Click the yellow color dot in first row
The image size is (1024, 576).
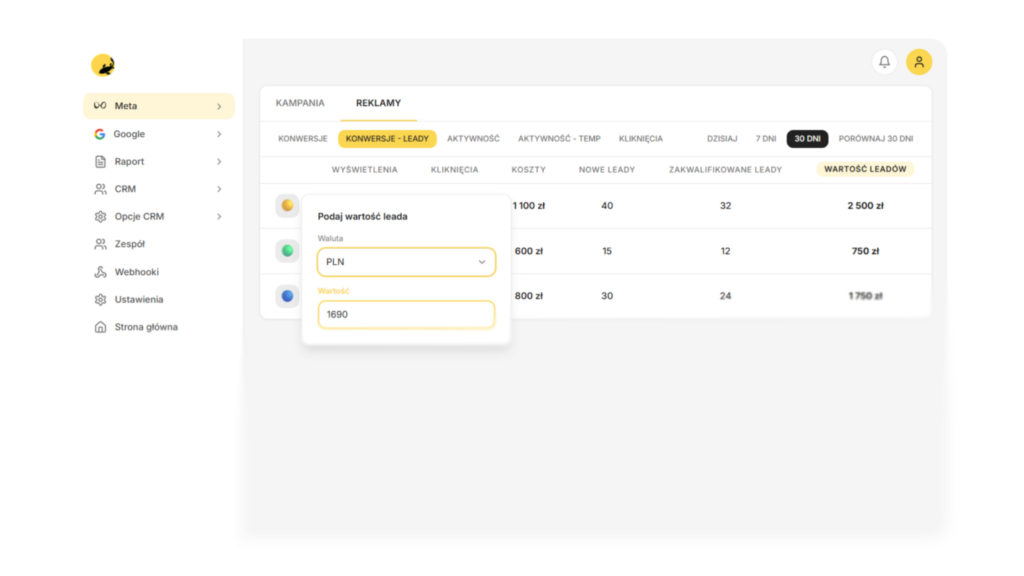[x=287, y=206]
